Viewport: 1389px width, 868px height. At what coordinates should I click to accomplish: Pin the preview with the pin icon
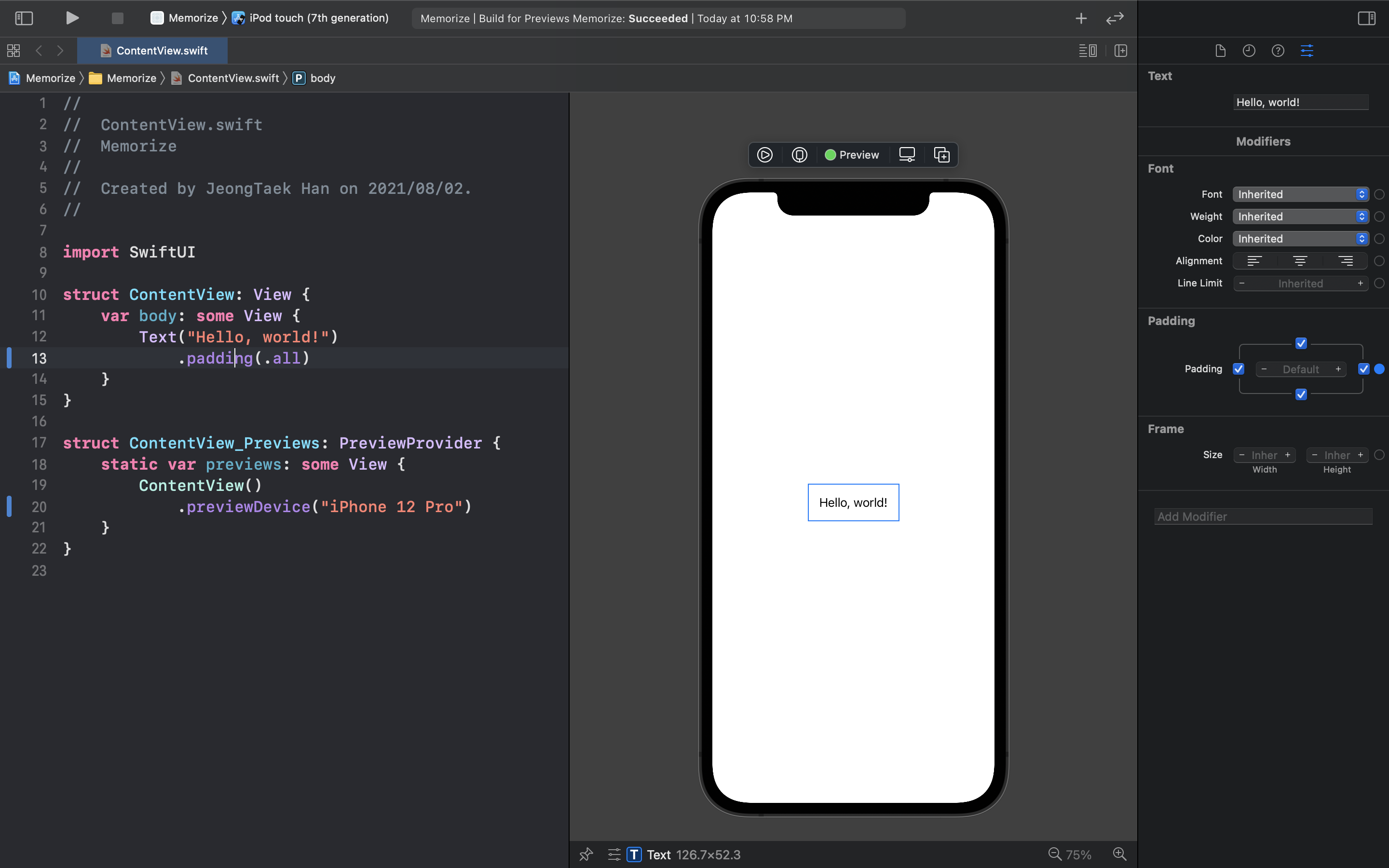tap(586, 854)
